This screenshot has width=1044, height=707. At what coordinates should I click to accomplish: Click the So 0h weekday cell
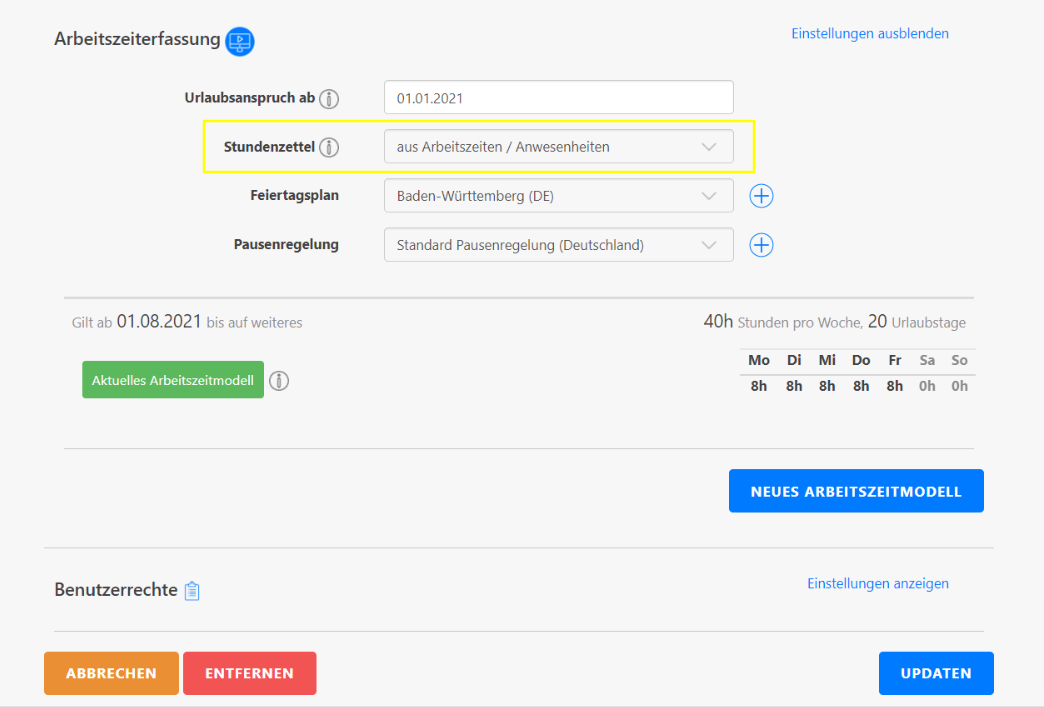point(959,386)
